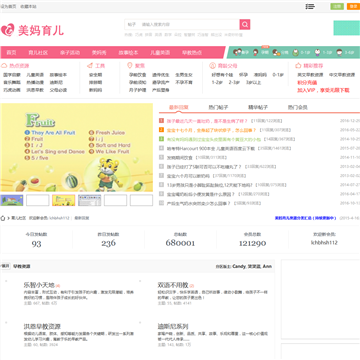Viewport: 360px width, 360px height.
Task: Select the 分娩 stage avatar icon
Action: [x=276, y=52]
